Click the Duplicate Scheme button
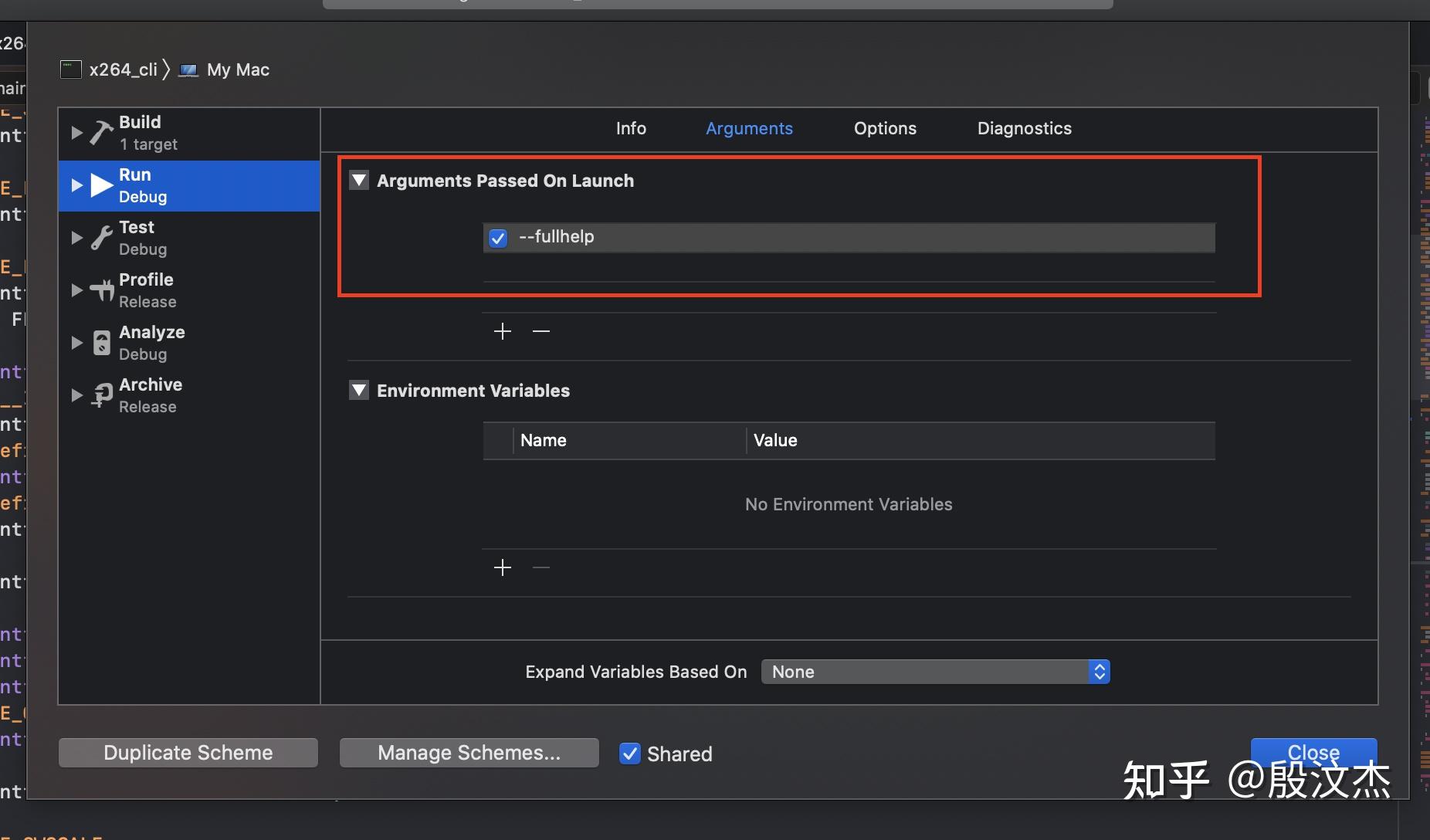 click(x=188, y=753)
